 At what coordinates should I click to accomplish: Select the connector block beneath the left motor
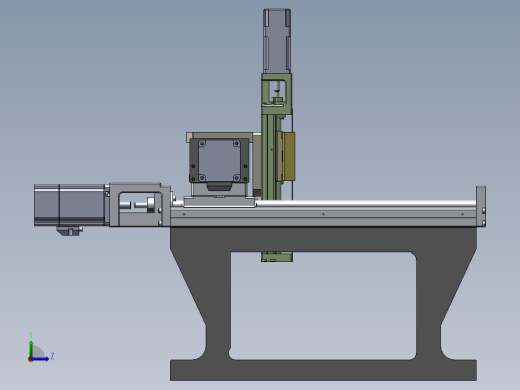[x=69, y=231]
